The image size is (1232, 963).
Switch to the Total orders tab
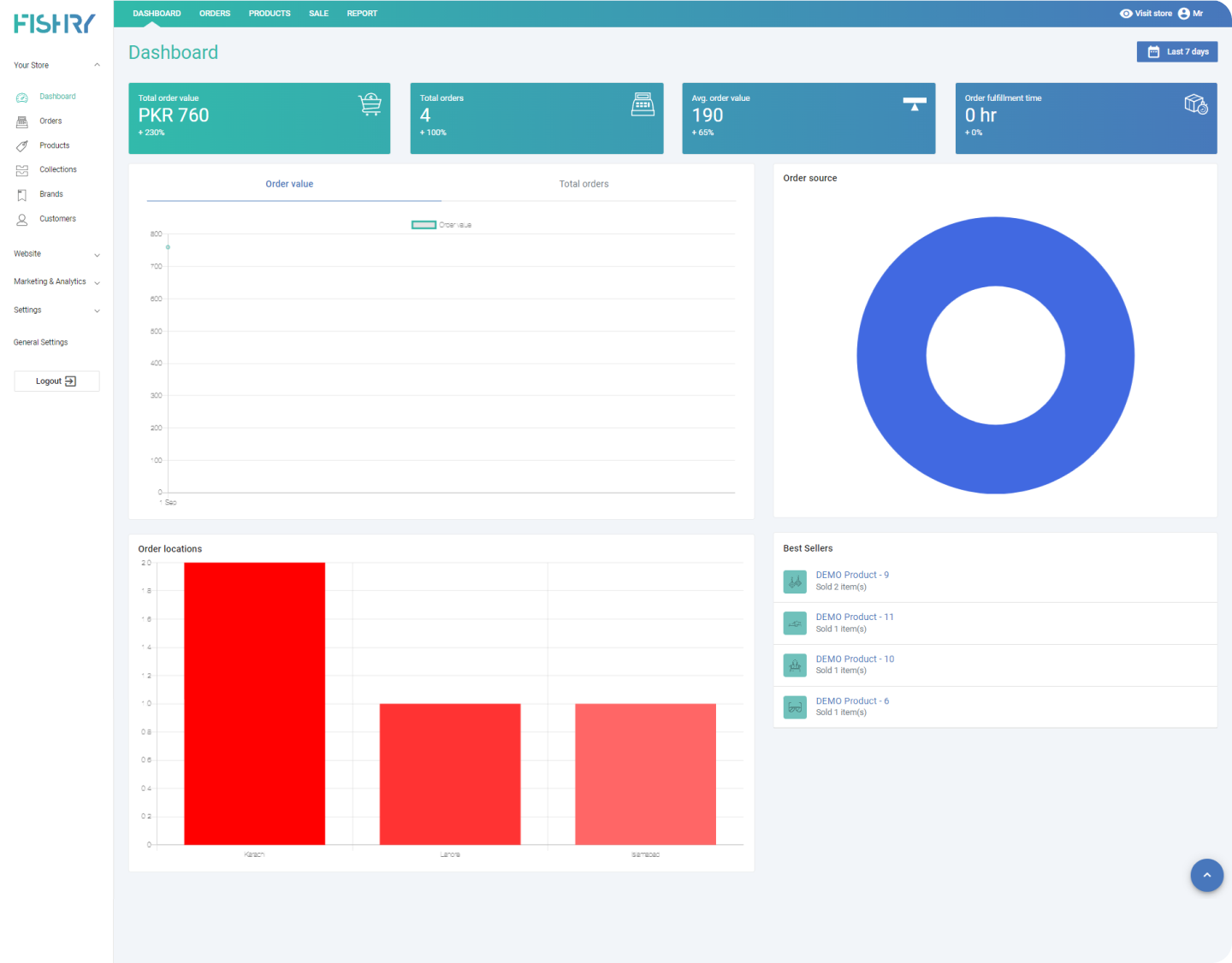click(x=583, y=184)
